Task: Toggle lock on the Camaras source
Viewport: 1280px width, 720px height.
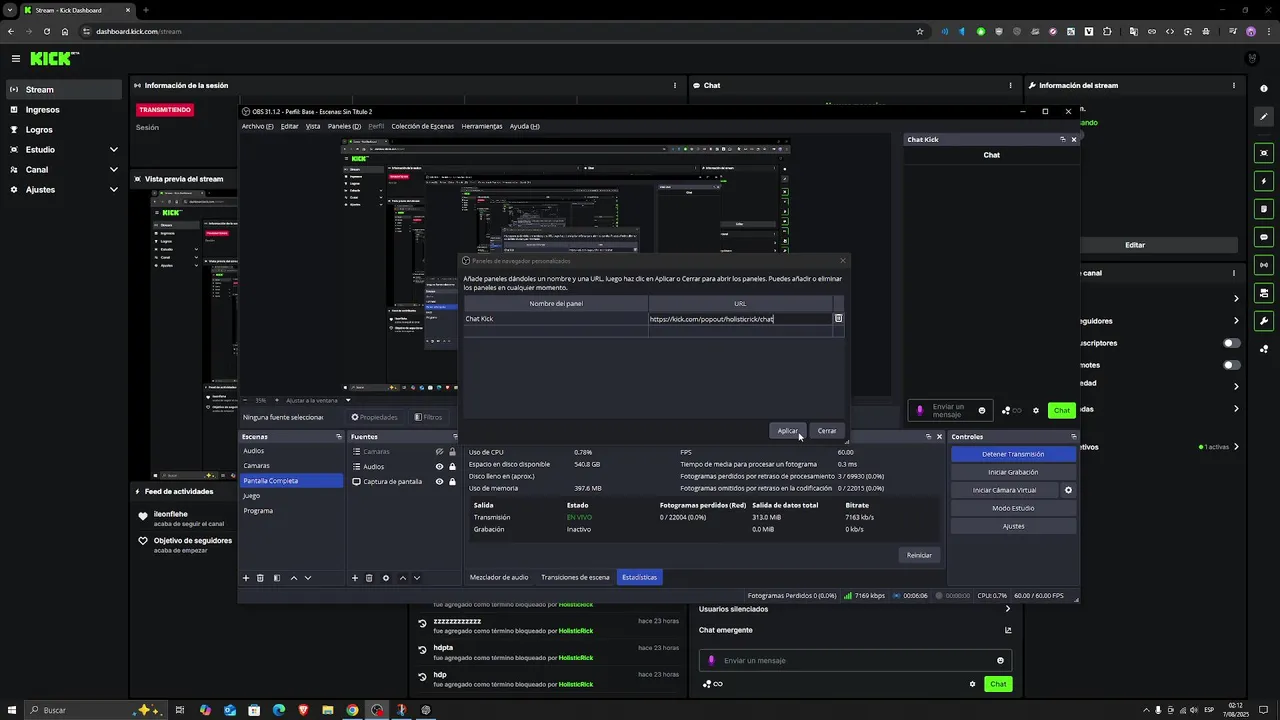Action: tap(452, 452)
